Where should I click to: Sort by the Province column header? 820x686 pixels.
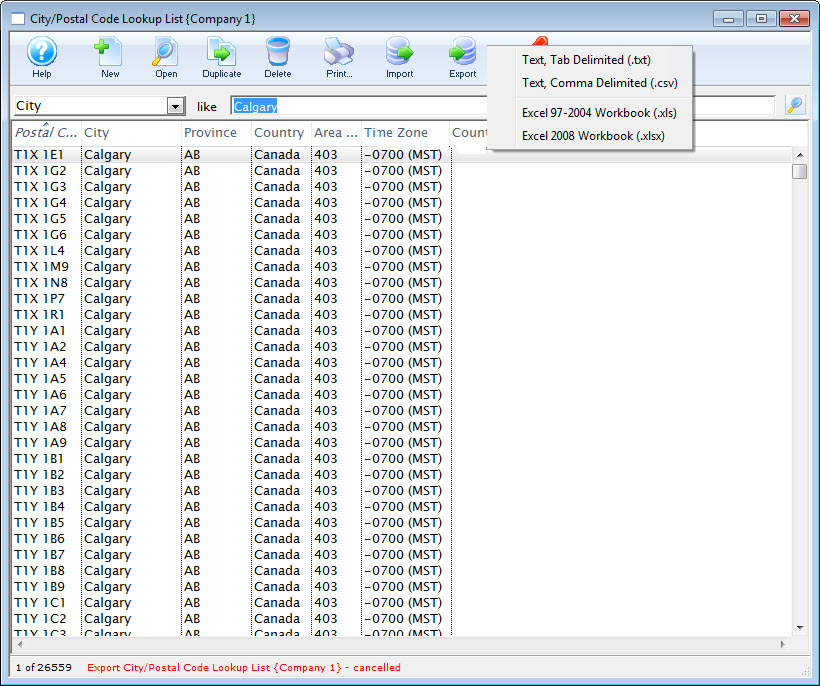coord(216,133)
